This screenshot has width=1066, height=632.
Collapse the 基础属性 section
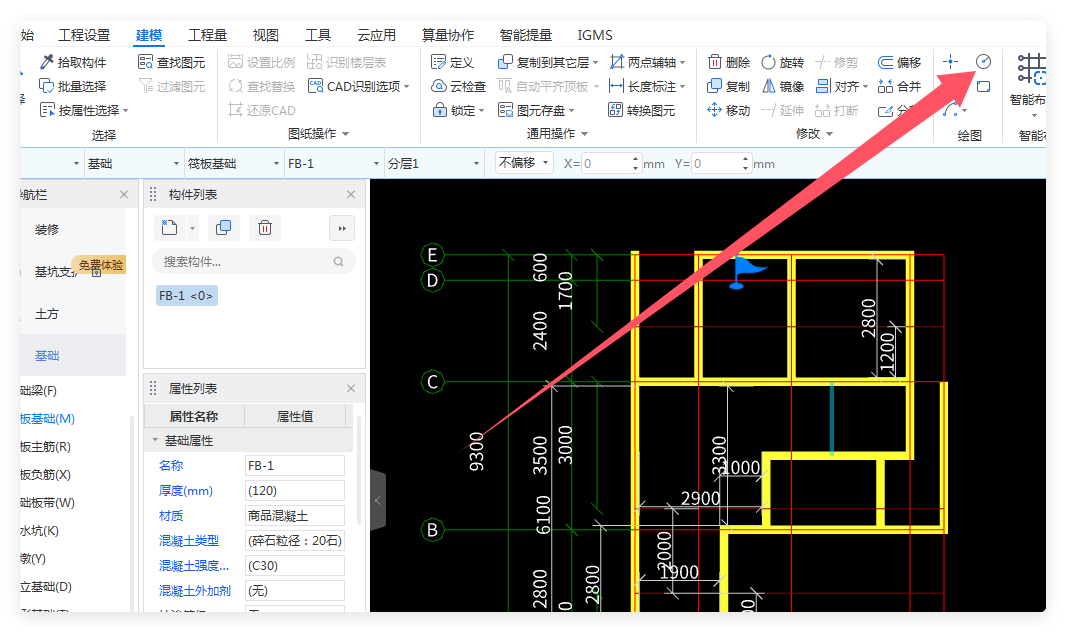click(x=155, y=440)
